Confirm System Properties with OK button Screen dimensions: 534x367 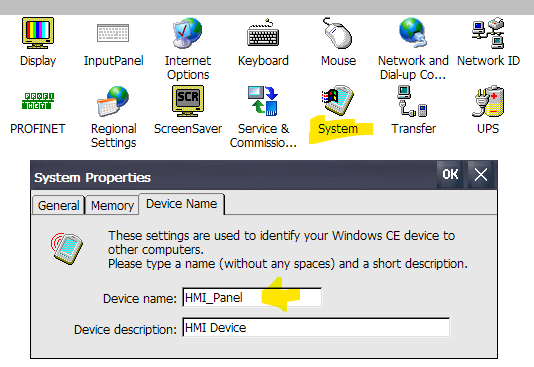[x=450, y=175]
